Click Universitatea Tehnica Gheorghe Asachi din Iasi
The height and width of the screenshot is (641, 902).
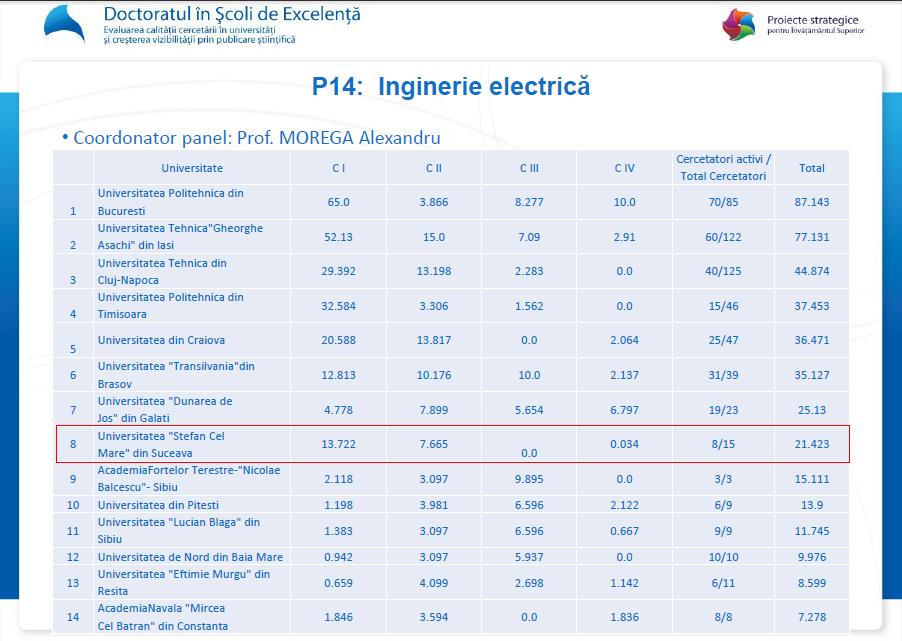click(180, 237)
